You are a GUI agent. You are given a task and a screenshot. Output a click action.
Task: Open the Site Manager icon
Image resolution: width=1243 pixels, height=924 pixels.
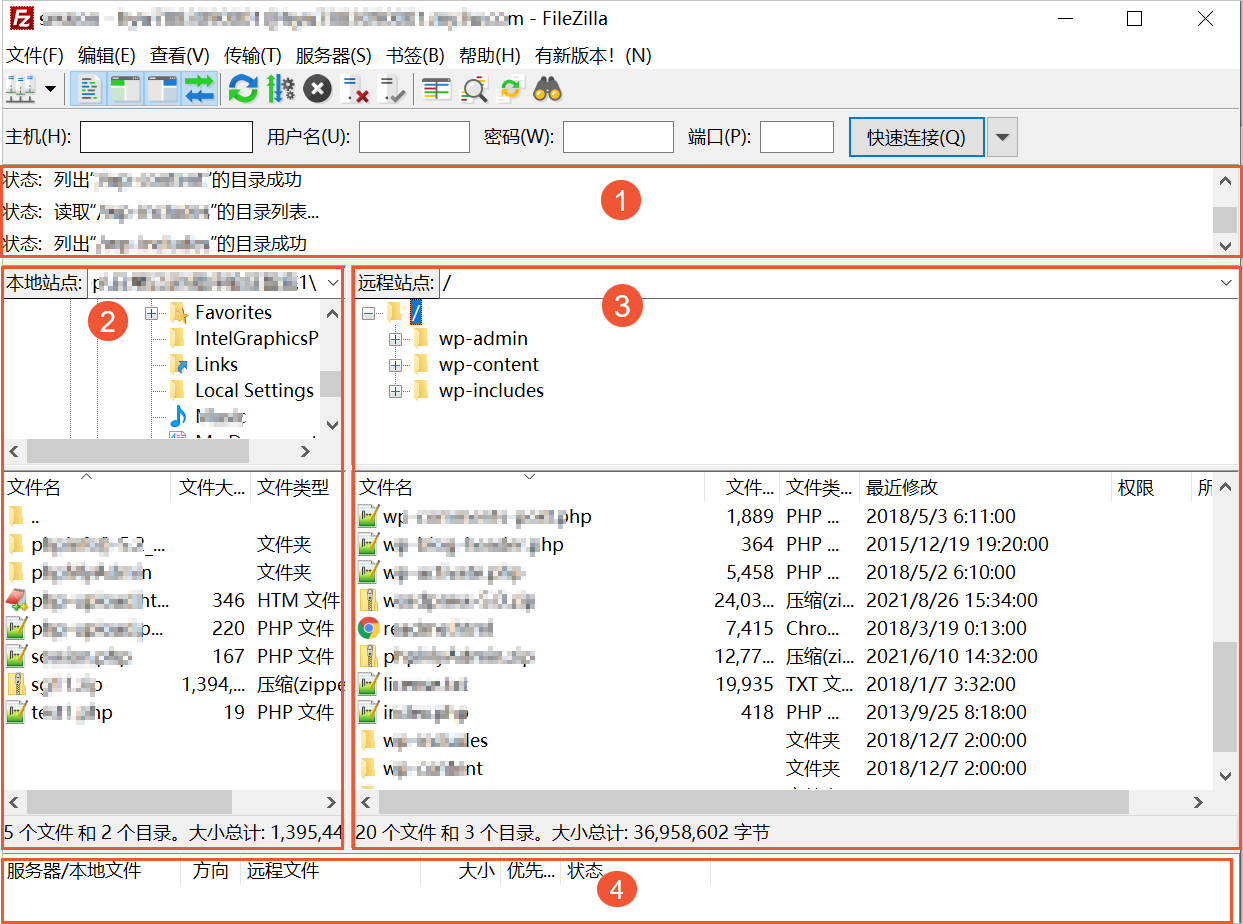[x=21, y=90]
